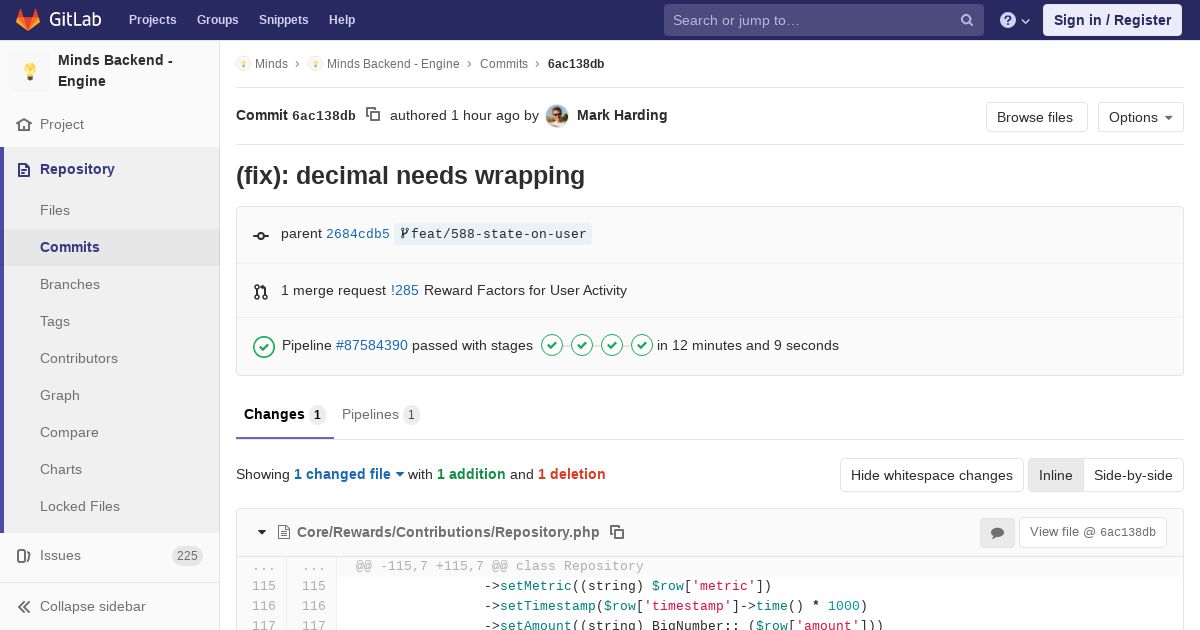
Task: Click the Browse files button
Action: point(1035,117)
